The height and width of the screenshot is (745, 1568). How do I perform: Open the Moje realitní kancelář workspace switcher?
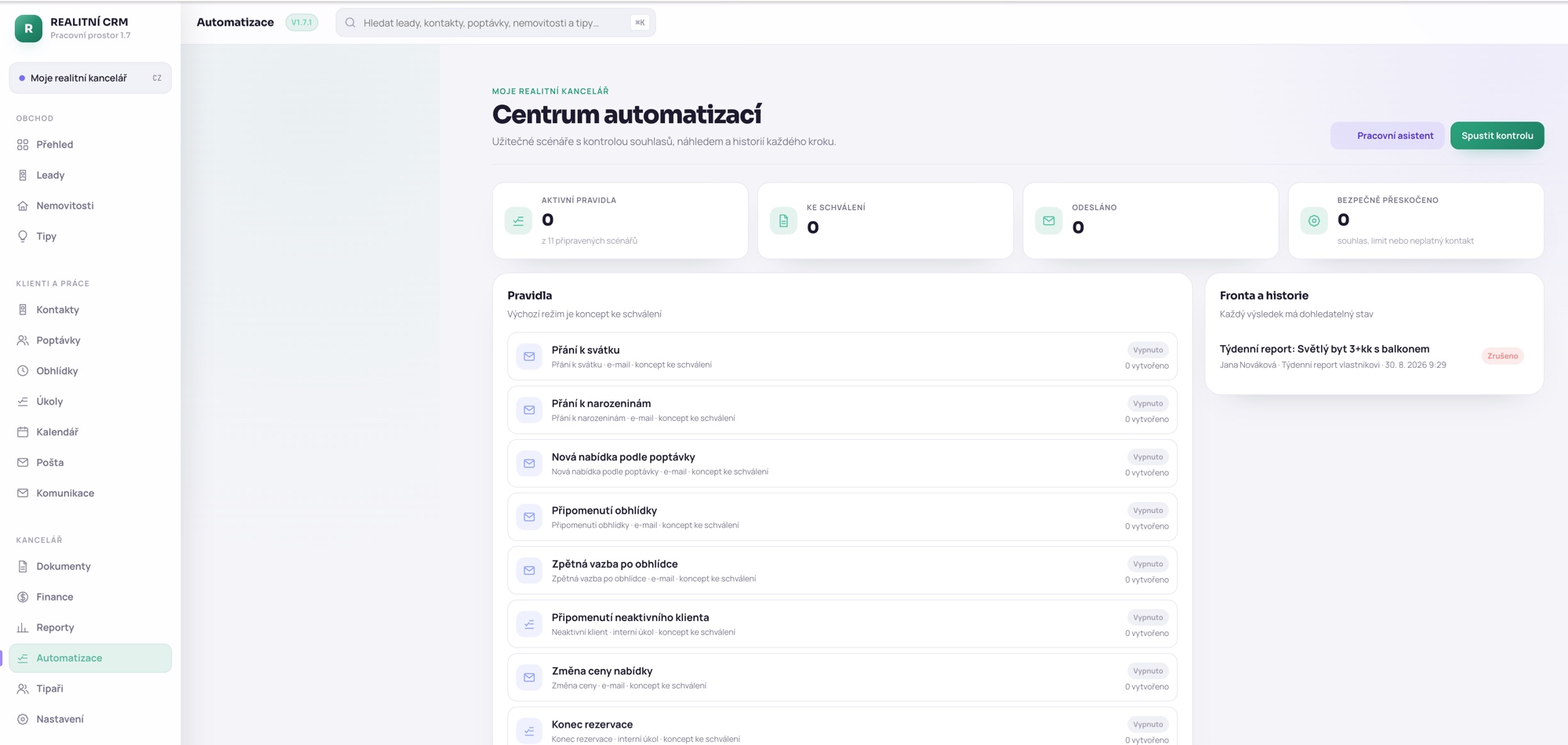pos(90,78)
